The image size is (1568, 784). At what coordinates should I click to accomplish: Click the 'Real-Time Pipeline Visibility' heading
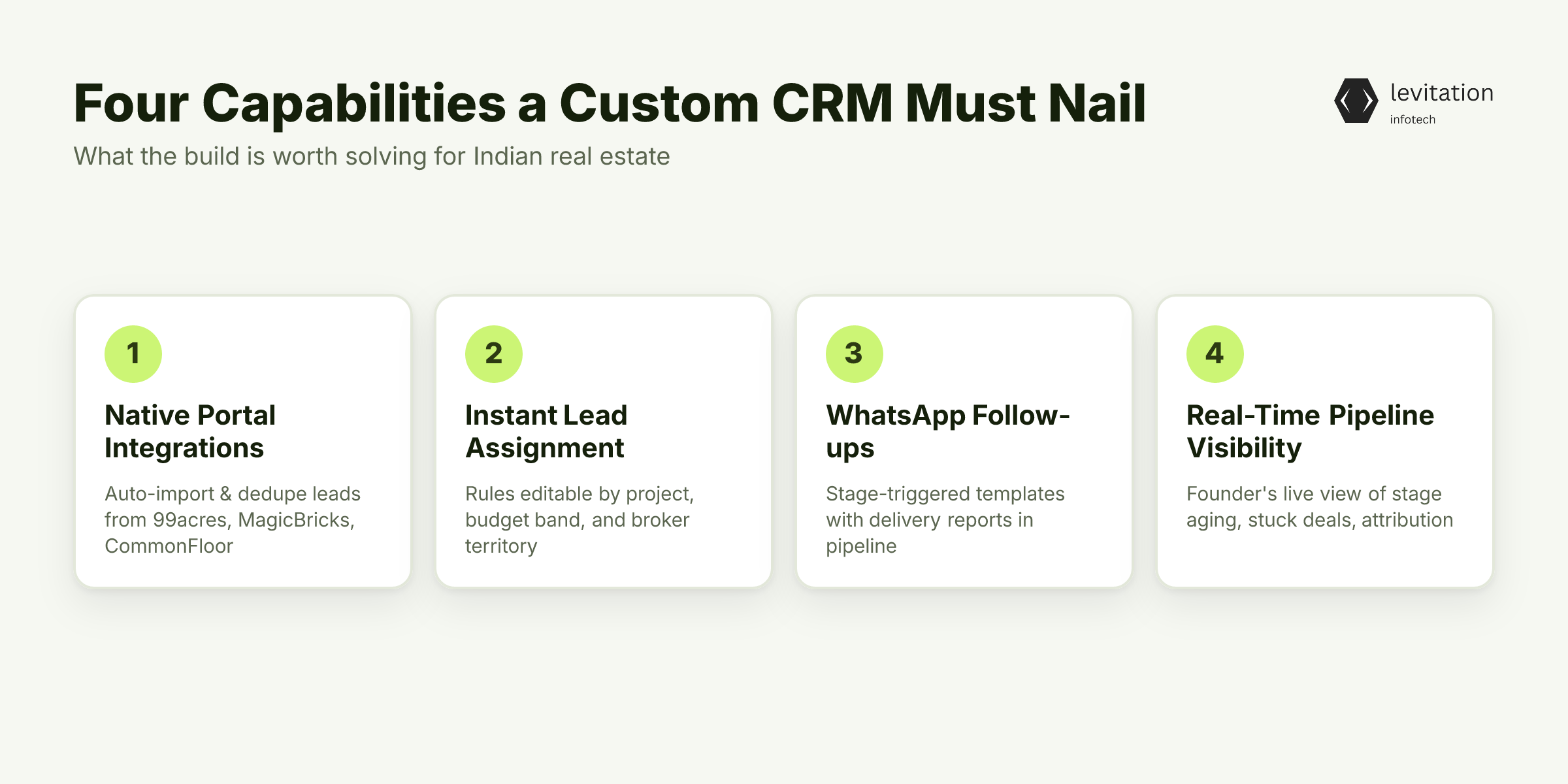(1310, 432)
